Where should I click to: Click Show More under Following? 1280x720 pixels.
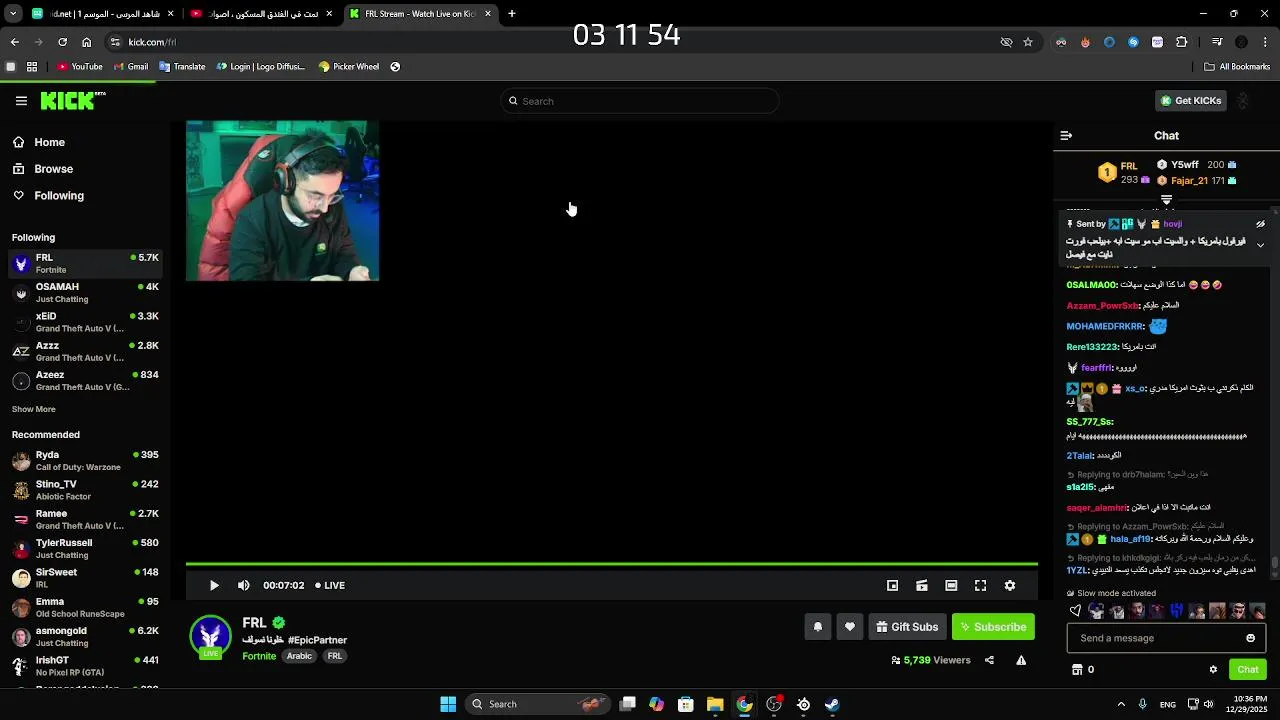pyautogui.click(x=34, y=409)
